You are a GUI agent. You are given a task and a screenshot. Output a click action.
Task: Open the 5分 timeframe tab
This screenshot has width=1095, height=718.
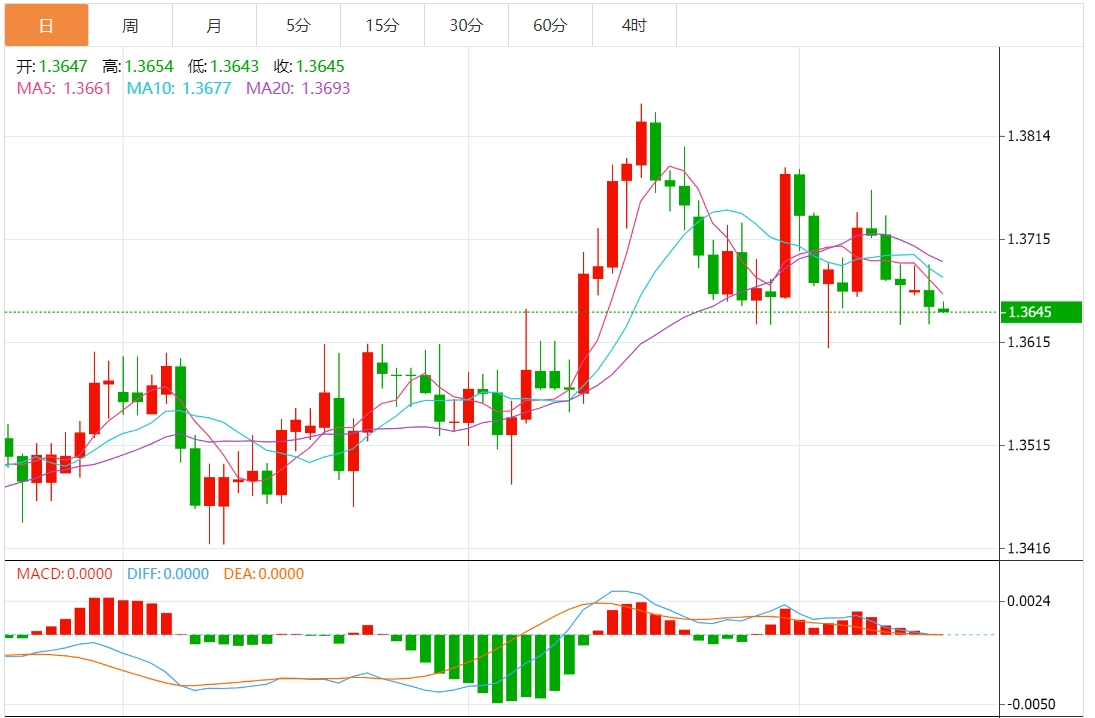pos(298,25)
